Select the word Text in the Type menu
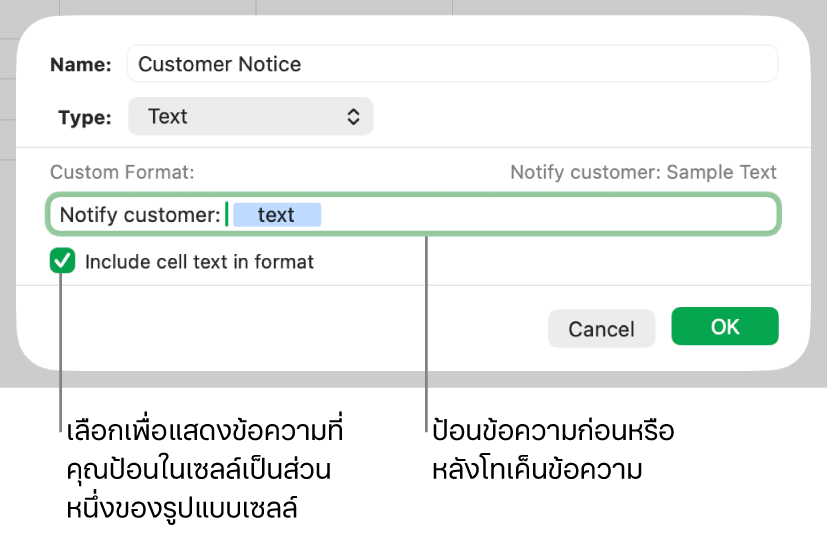The image size is (828, 534). point(167,116)
